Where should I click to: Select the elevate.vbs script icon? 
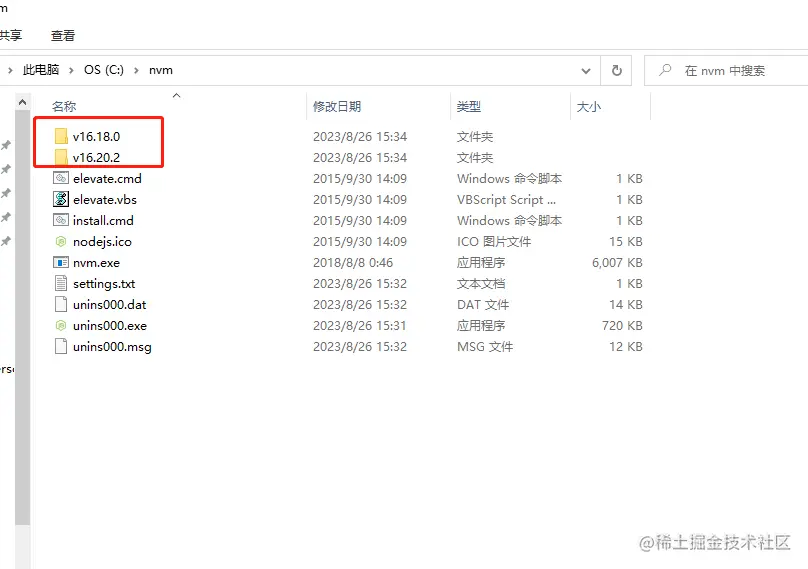tap(61, 199)
